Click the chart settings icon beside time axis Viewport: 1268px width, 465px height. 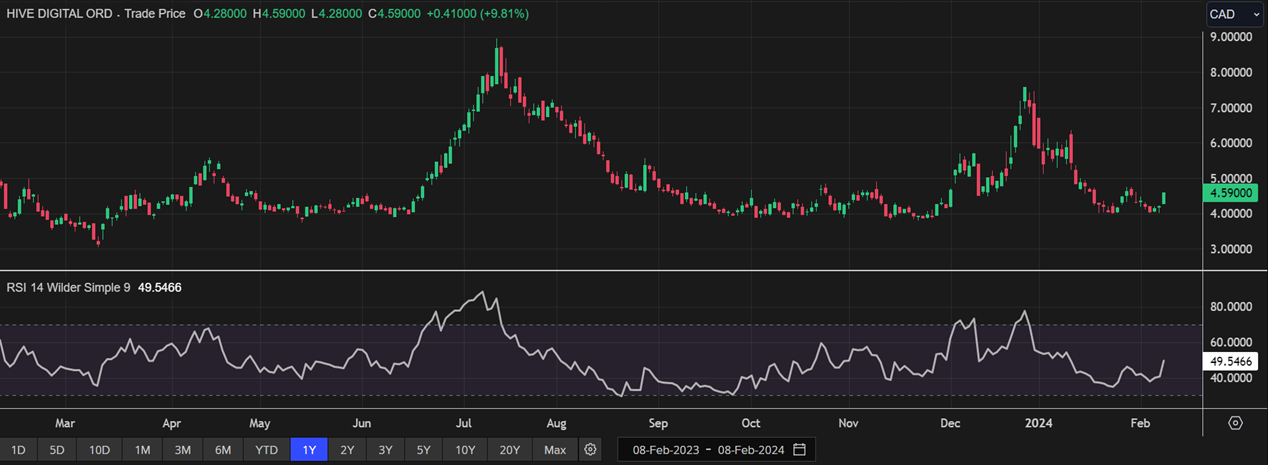[x=1235, y=423]
